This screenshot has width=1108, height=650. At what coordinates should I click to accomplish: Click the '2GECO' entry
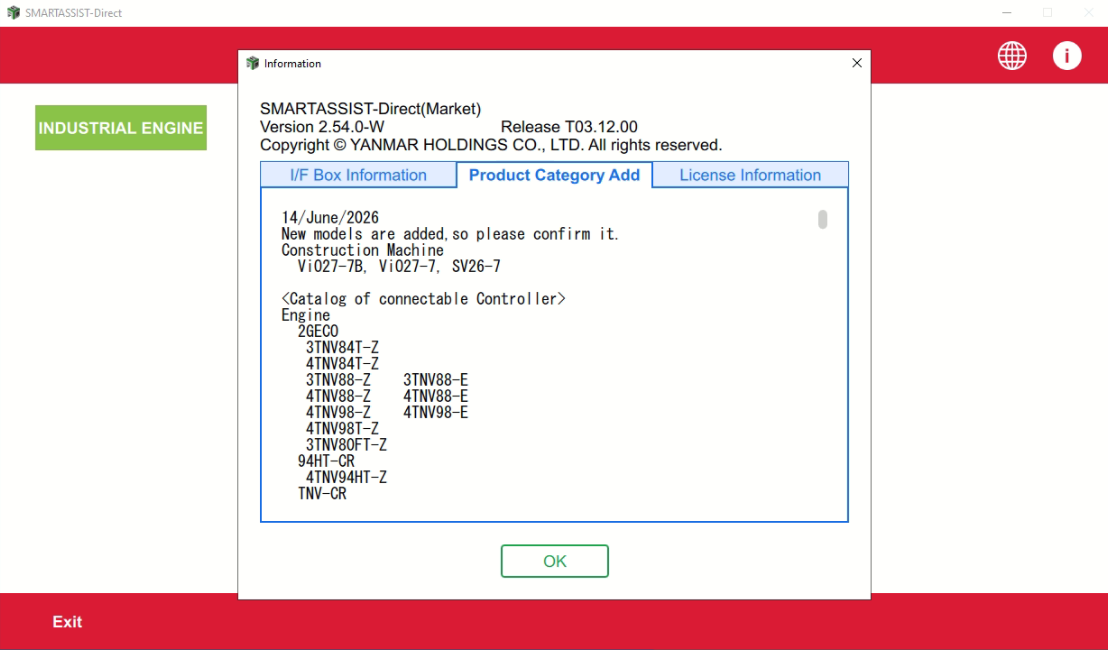318,331
